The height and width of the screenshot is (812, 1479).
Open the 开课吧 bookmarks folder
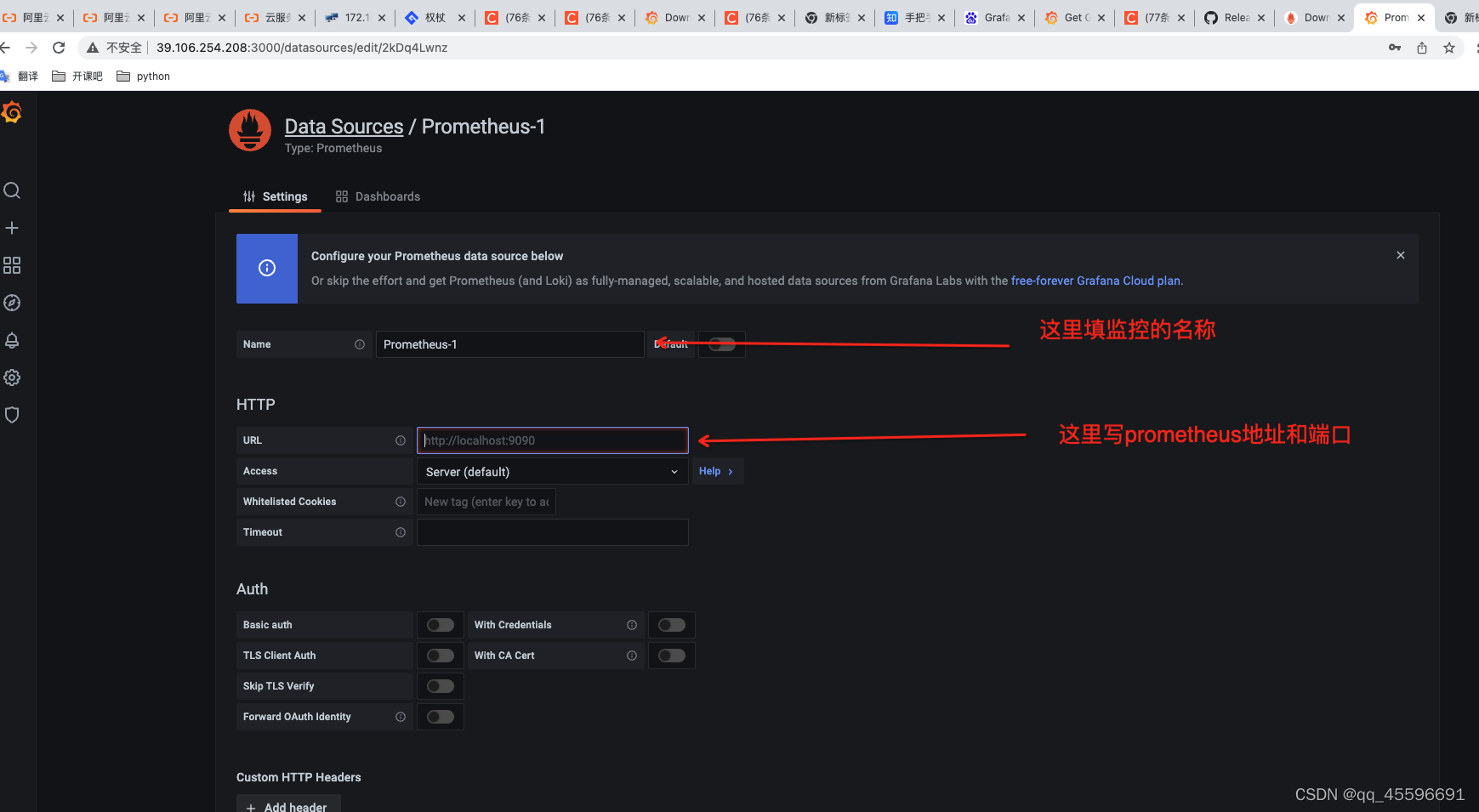click(x=77, y=77)
